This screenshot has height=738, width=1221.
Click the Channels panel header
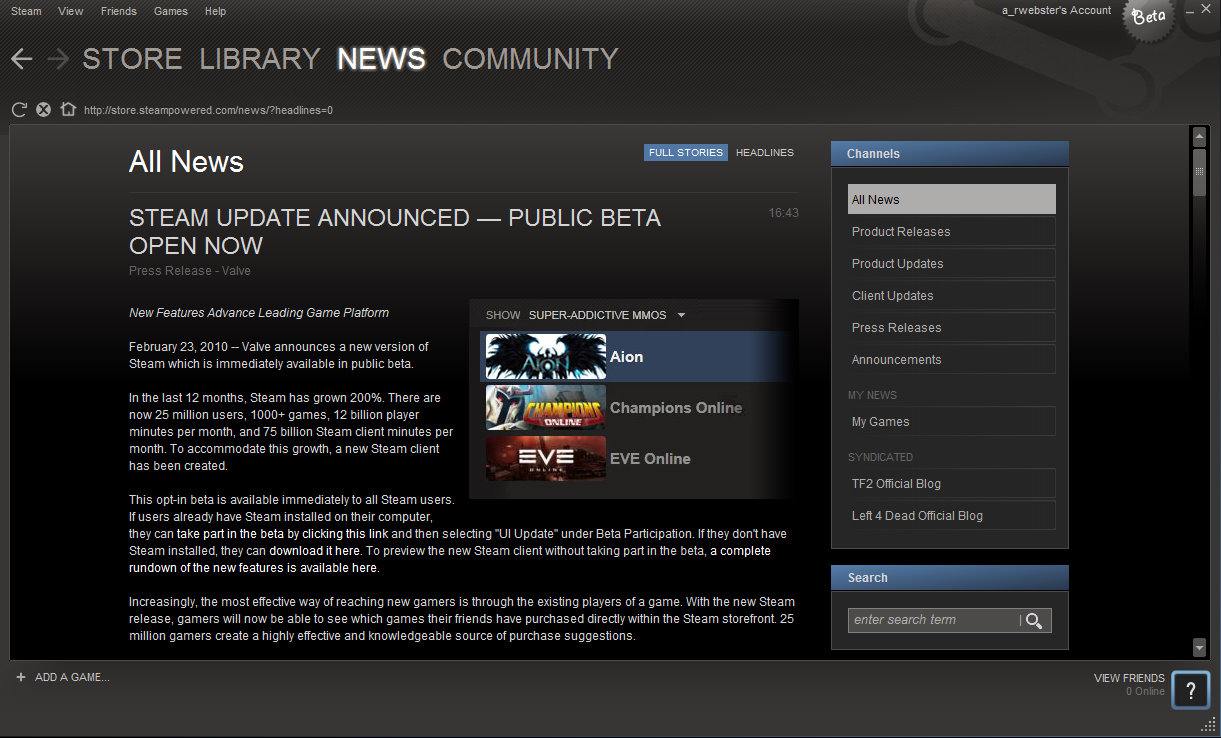[950, 153]
